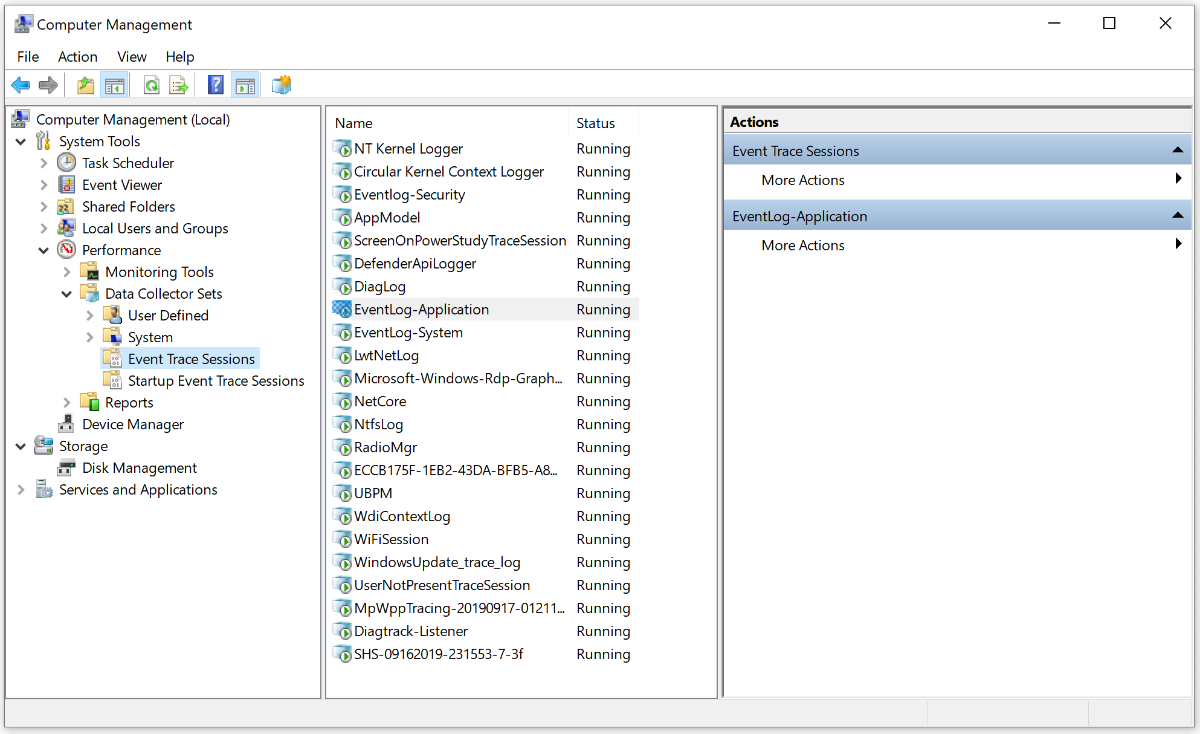Select the RadioMgr session row
Image resolution: width=1200 pixels, height=734 pixels.
click(x=484, y=447)
